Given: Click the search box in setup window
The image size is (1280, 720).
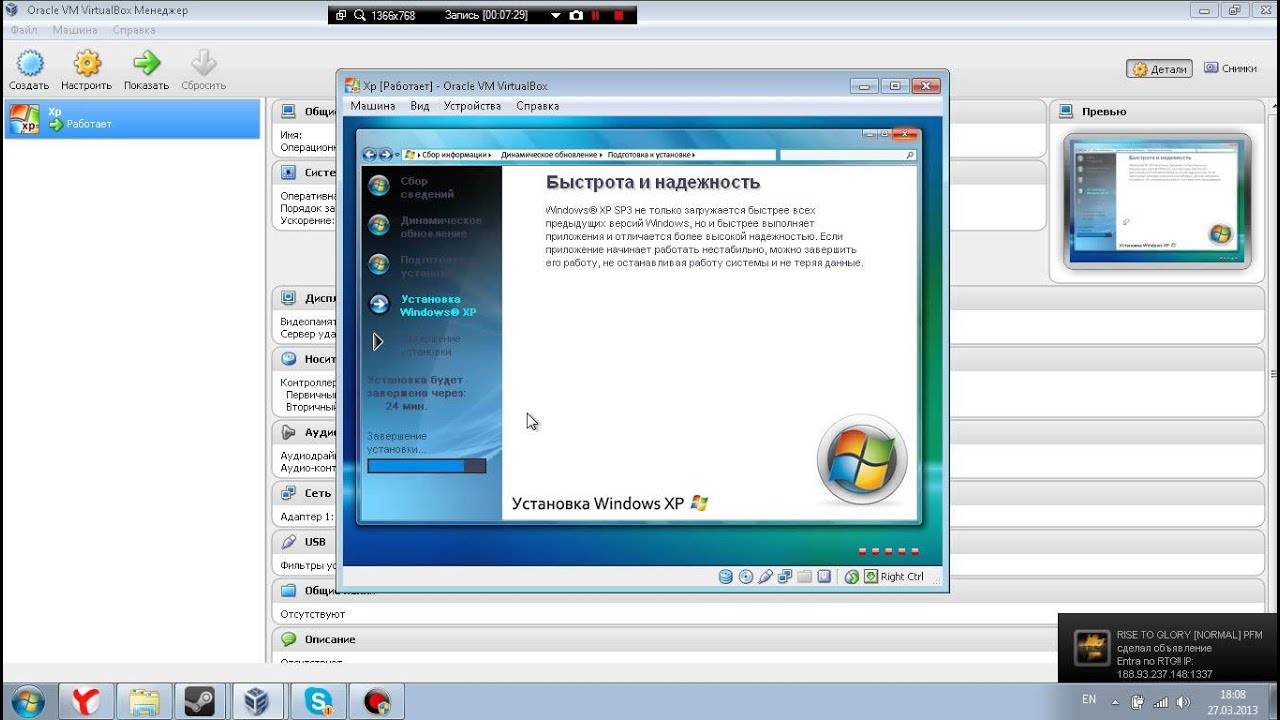Looking at the screenshot, I should pos(848,155).
